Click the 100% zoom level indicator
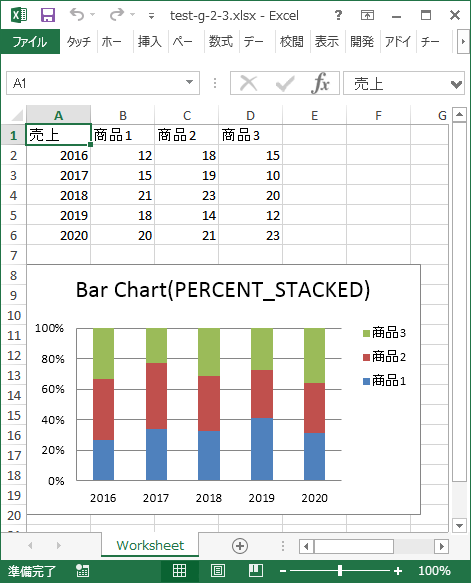This screenshot has width=471, height=583. click(x=434, y=571)
